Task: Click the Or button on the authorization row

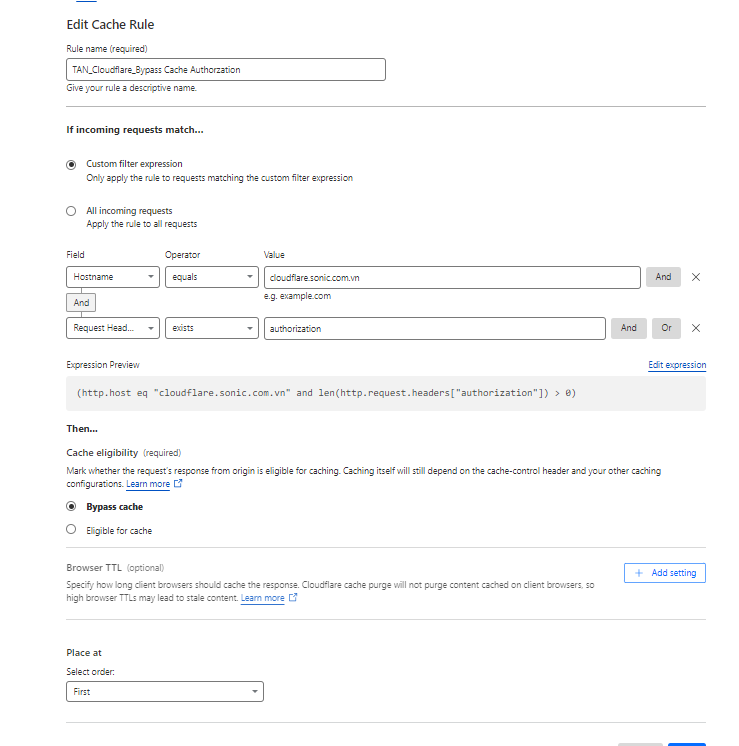Action: 666,328
